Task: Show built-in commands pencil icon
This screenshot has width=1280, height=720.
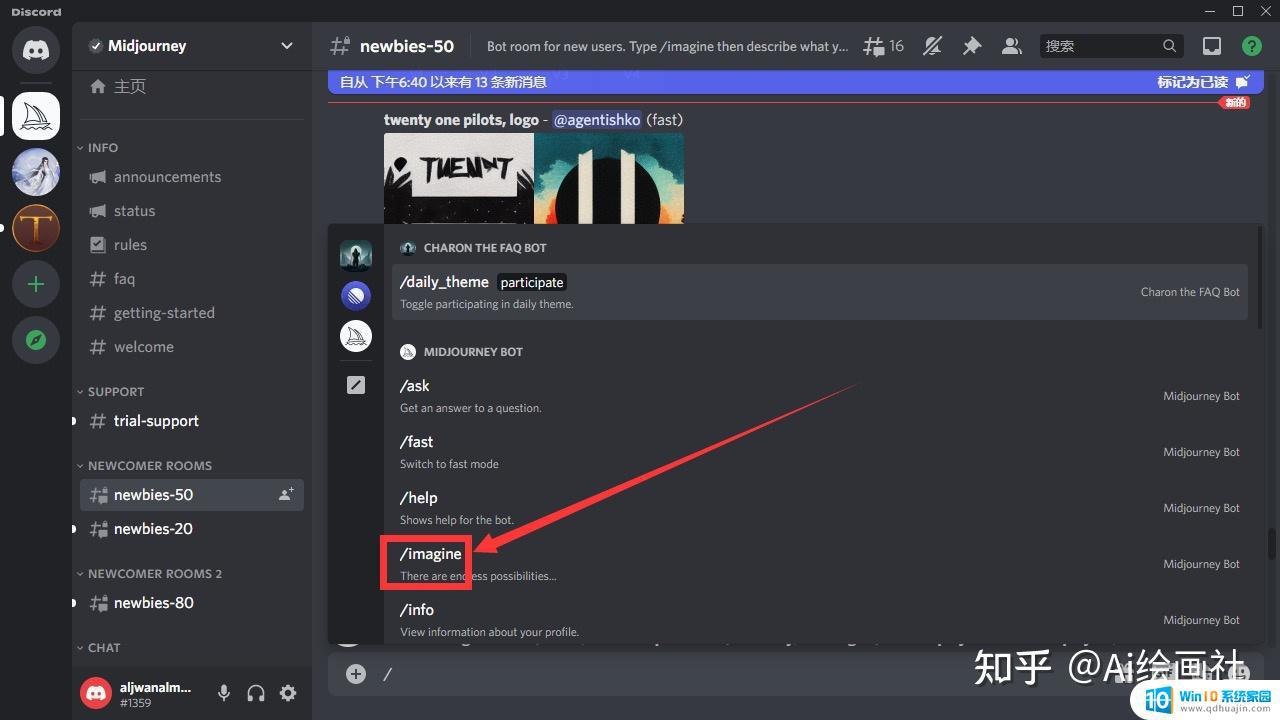Action: [x=356, y=385]
